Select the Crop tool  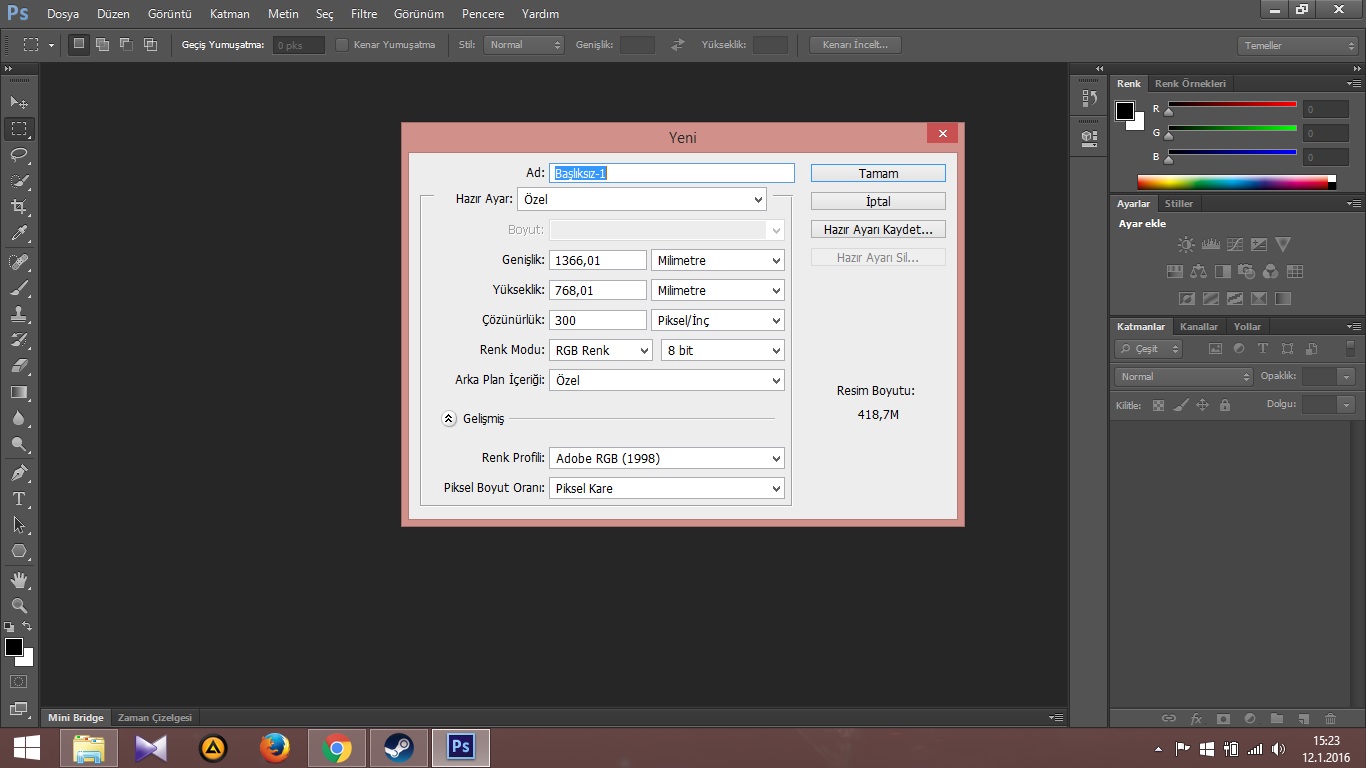click(x=19, y=207)
